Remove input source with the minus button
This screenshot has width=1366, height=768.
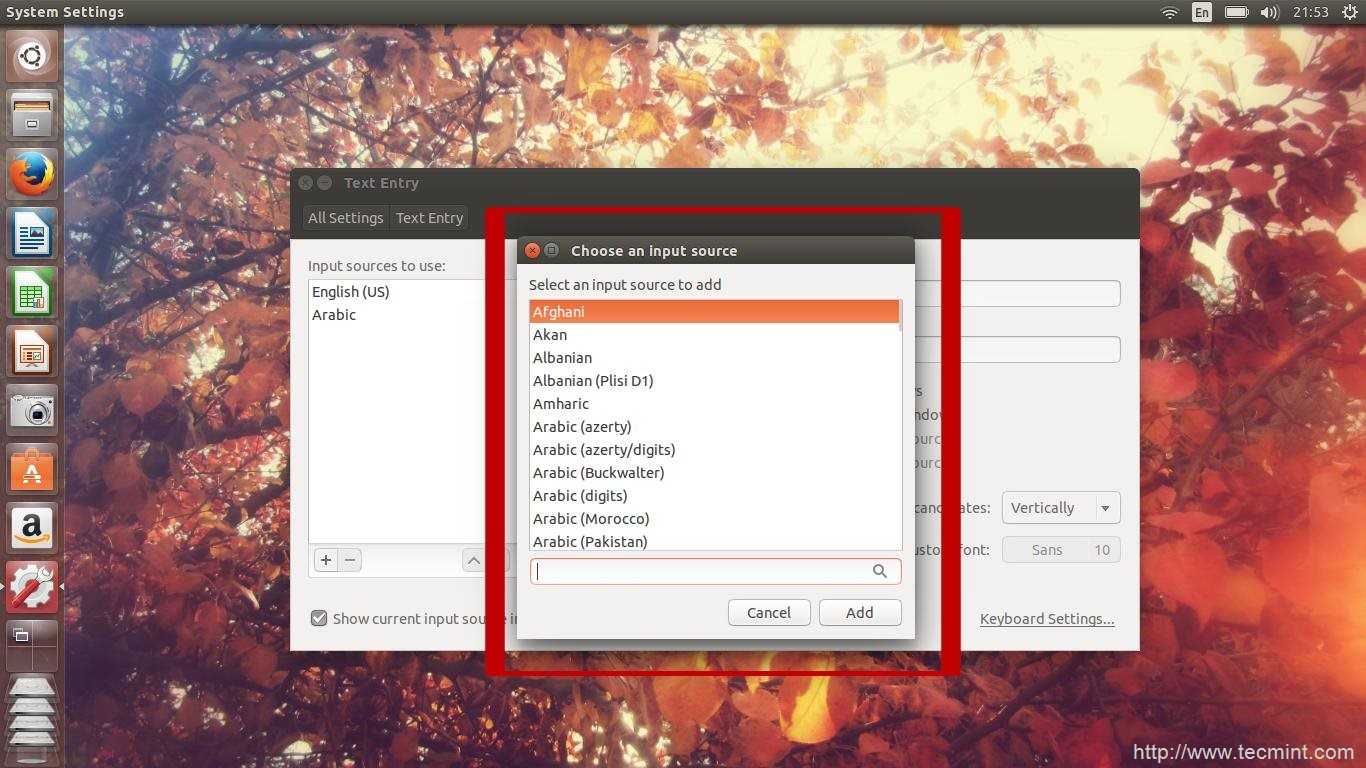[350, 560]
